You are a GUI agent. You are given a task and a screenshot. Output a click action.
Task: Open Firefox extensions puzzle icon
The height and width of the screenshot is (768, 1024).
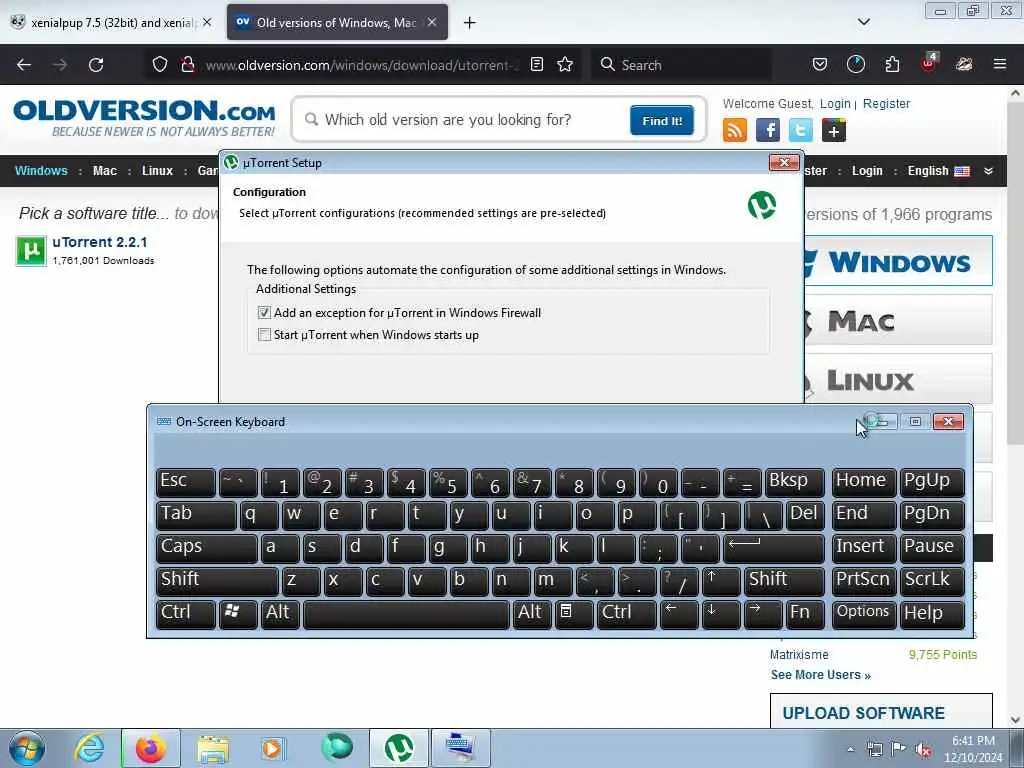(892, 65)
